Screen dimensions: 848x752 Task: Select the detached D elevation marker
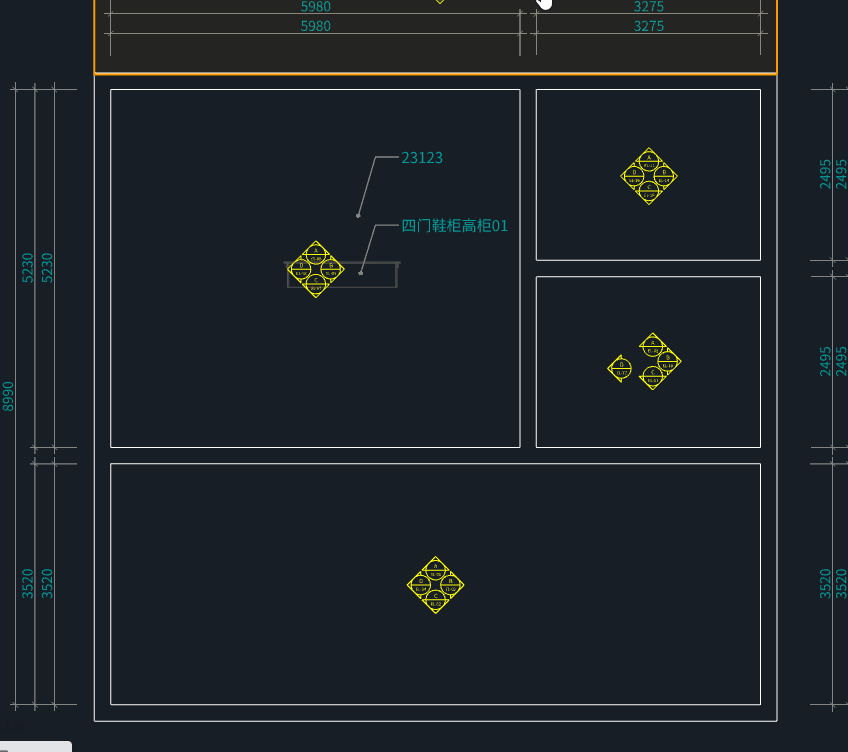pyautogui.click(x=620, y=368)
